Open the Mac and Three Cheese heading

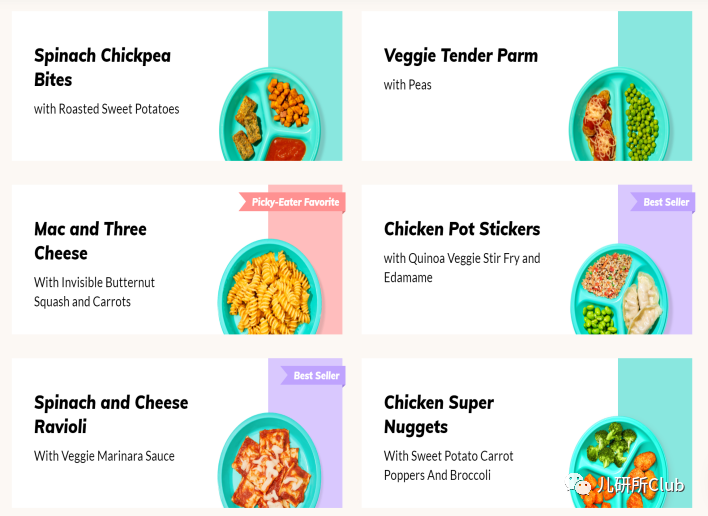(x=90, y=241)
